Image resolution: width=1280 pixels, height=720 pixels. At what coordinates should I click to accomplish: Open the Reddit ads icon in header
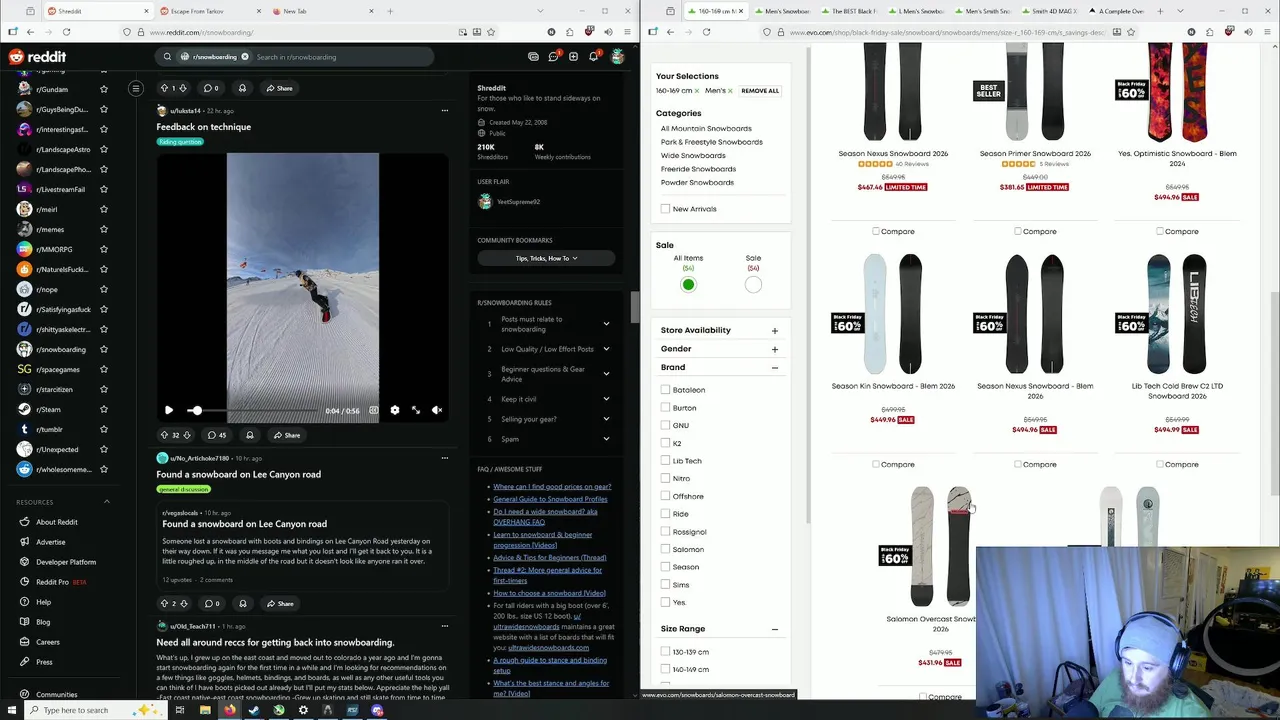click(533, 57)
